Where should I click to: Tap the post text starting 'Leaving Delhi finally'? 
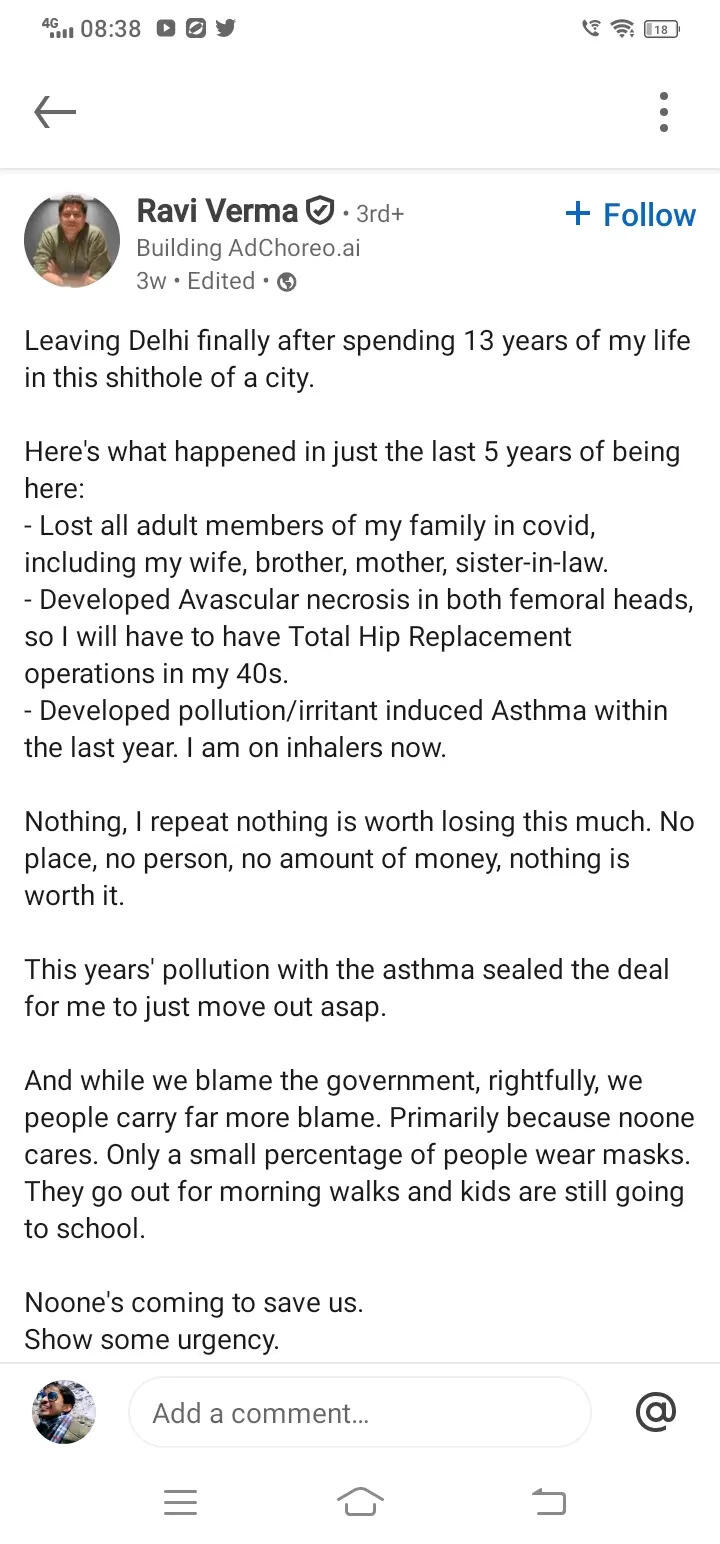coord(357,359)
